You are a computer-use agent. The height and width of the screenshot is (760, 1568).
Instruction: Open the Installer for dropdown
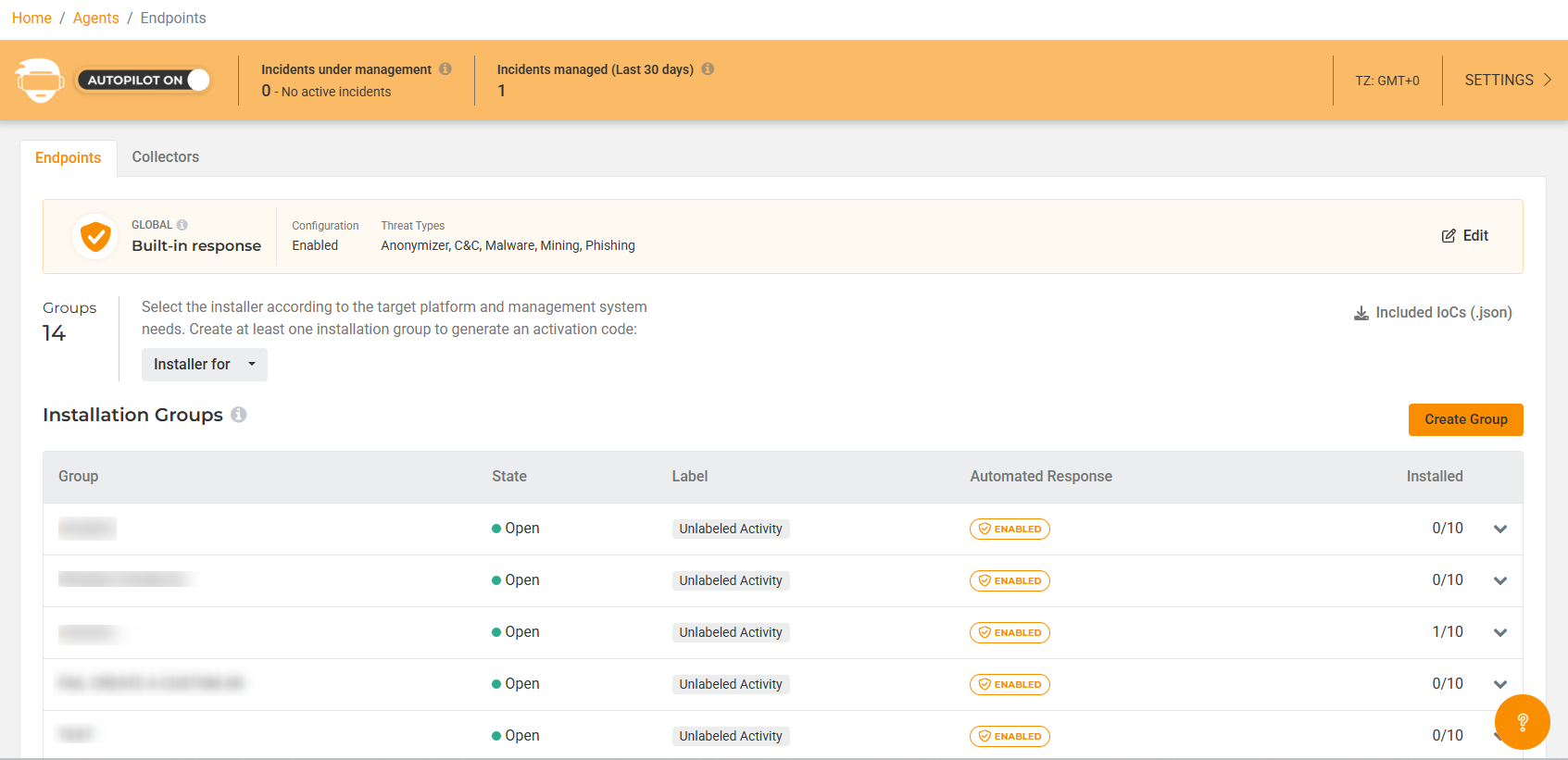coord(204,365)
